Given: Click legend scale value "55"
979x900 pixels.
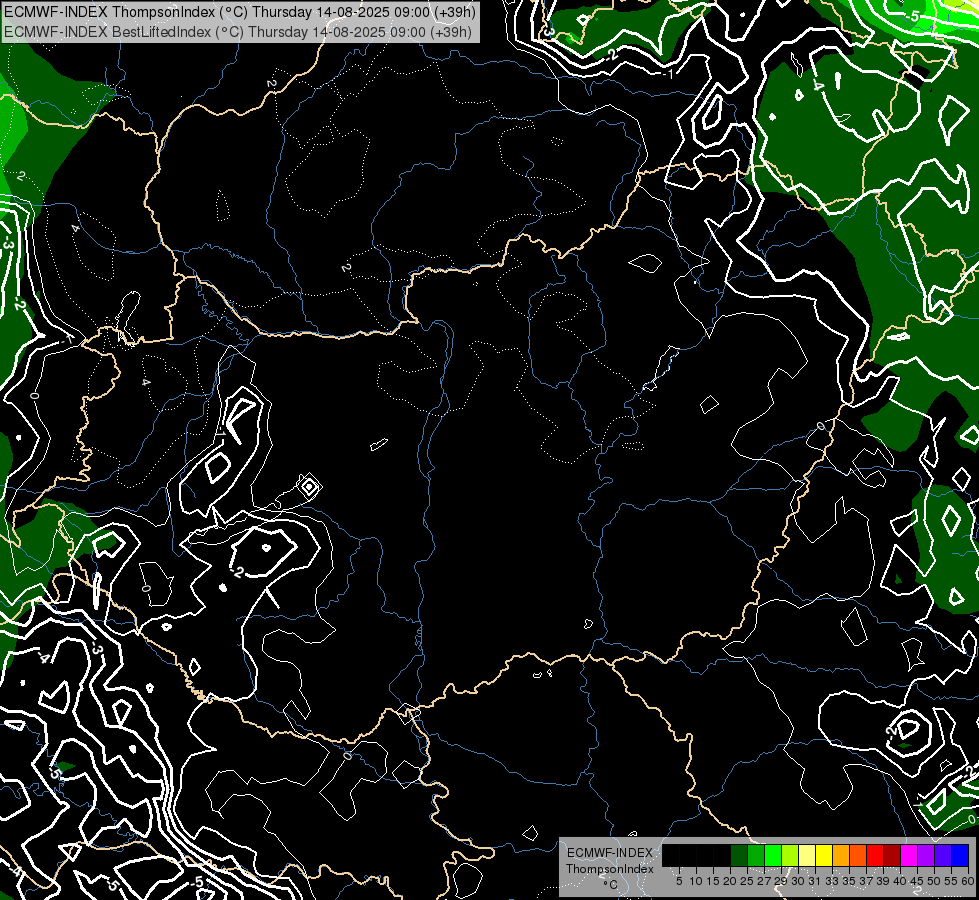Looking at the screenshot, I should coord(952,881).
